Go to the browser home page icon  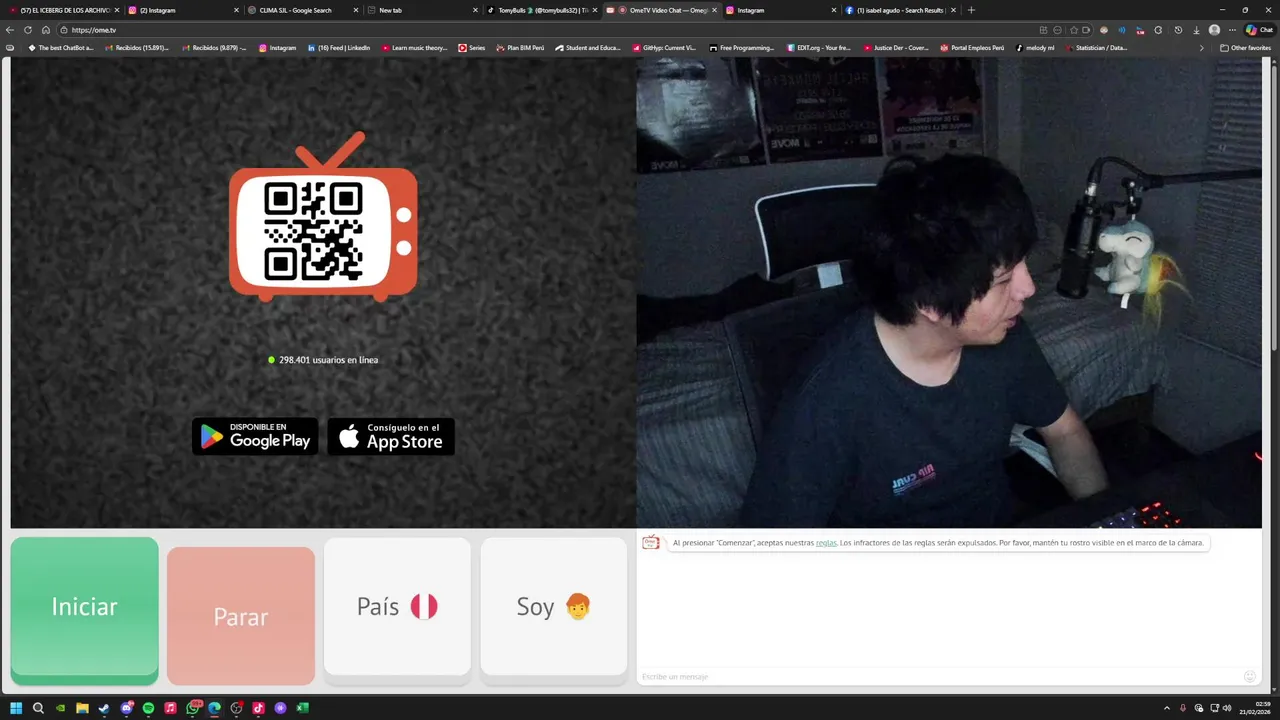click(46, 30)
